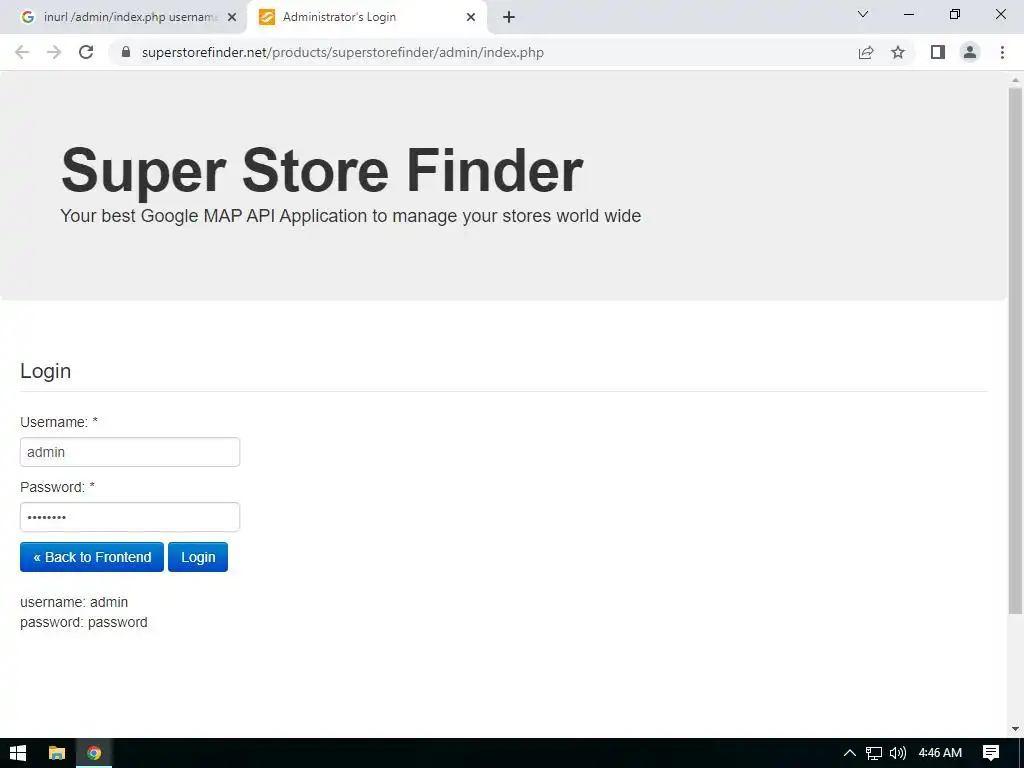
Task: Share this page using the share icon
Action: pos(866,52)
